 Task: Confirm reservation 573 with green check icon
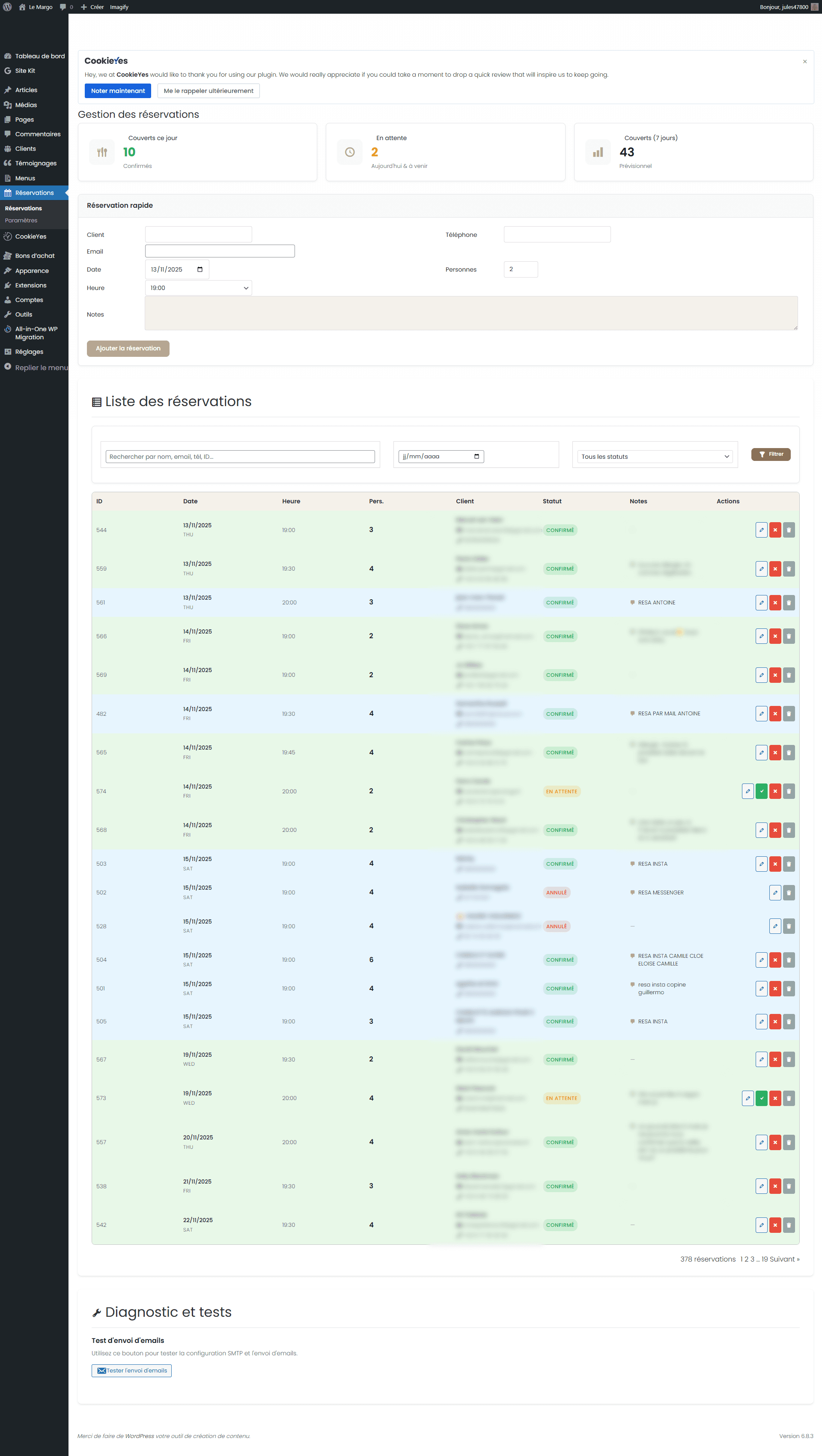pyautogui.click(x=761, y=1098)
